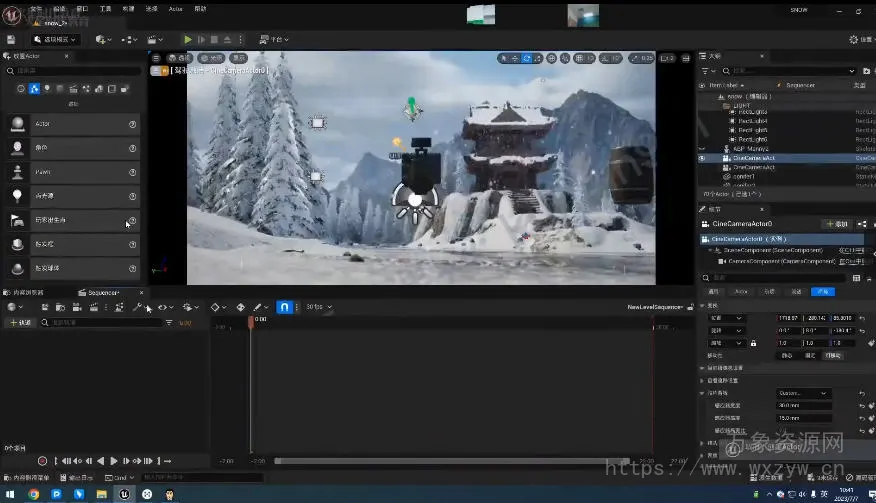
Task: Open the selection mode dropdown
Action: [55, 39]
